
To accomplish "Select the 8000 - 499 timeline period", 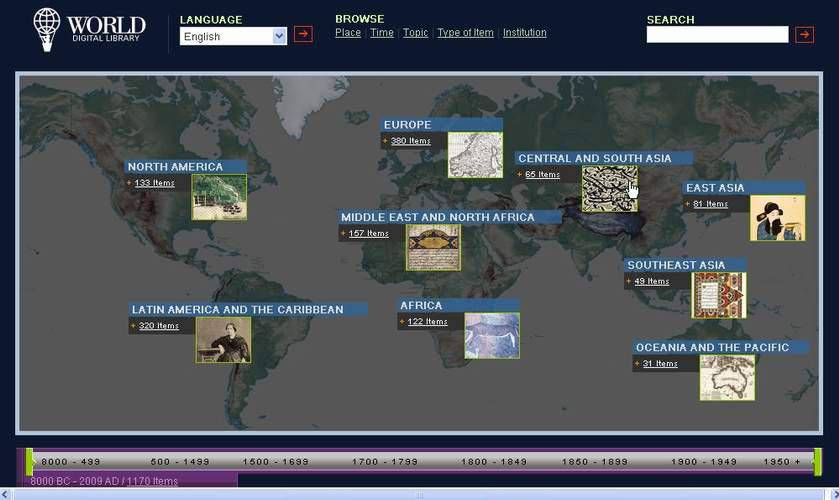I will point(71,461).
